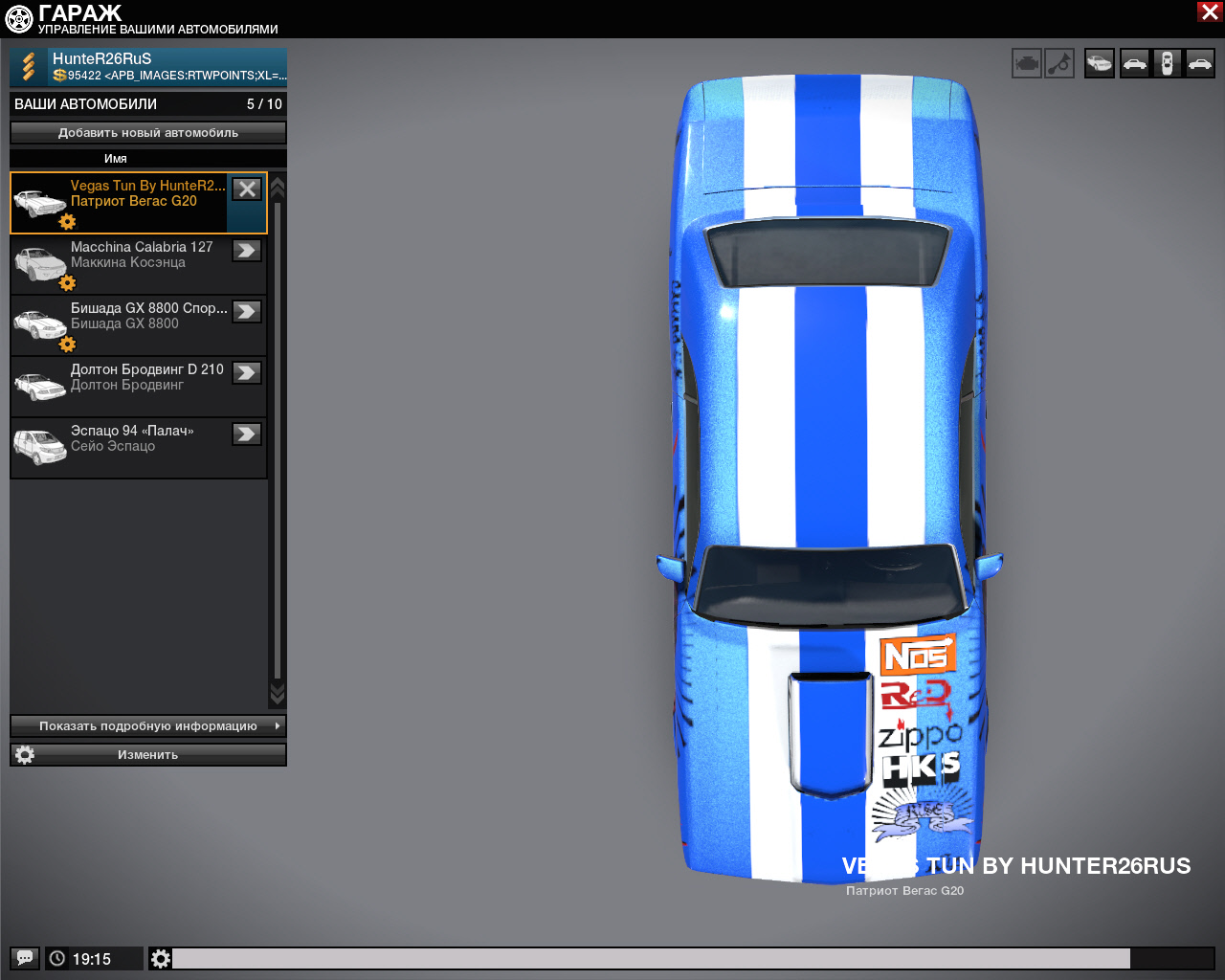1225x980 pixels.
Task: Click the arrow button for Бишада GX 8800
Action: pos(247,312)
